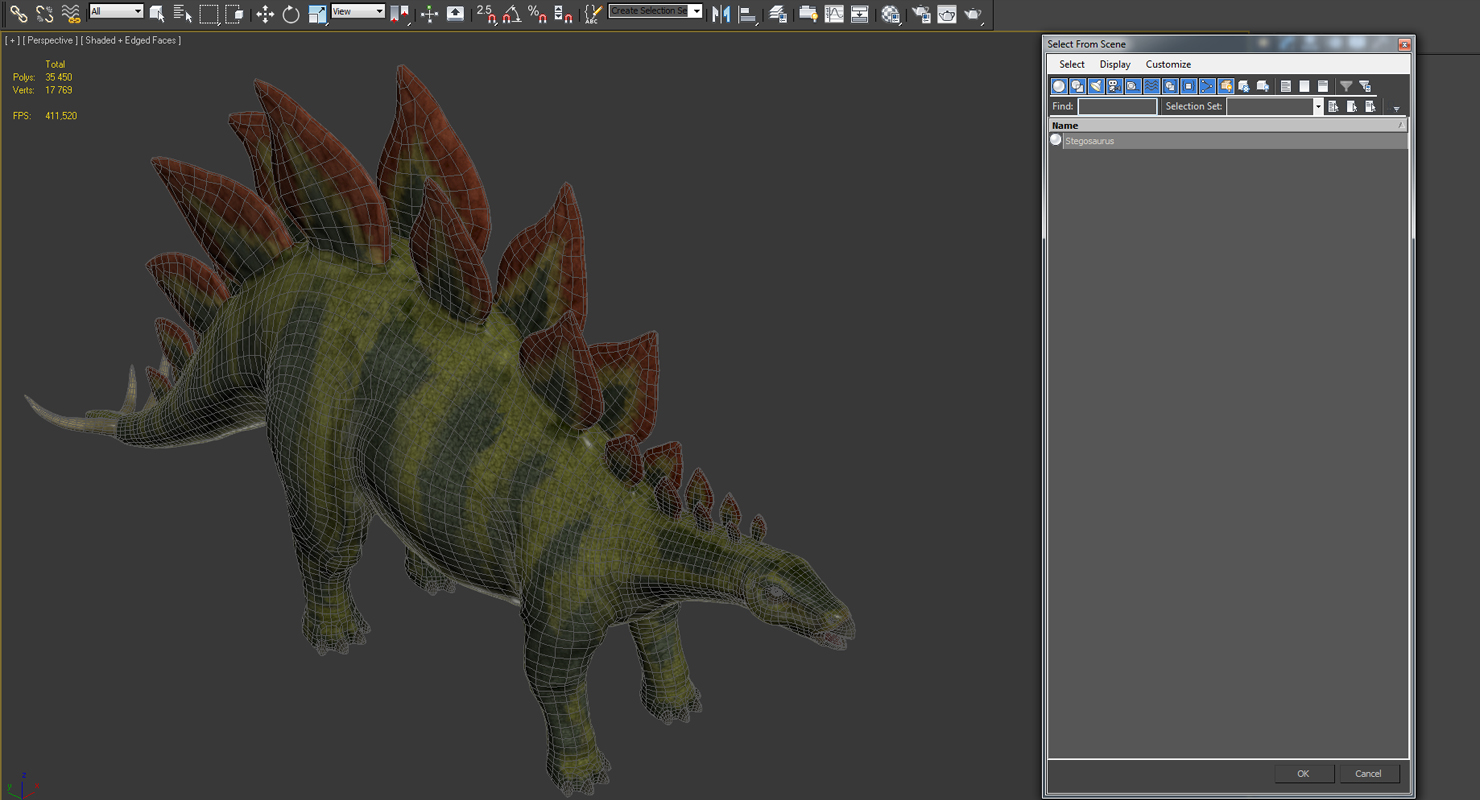Screen dimensions: 1480x800
Task: Select the Stegosaurus row in the list
Action: click(x=1227, y=141)
